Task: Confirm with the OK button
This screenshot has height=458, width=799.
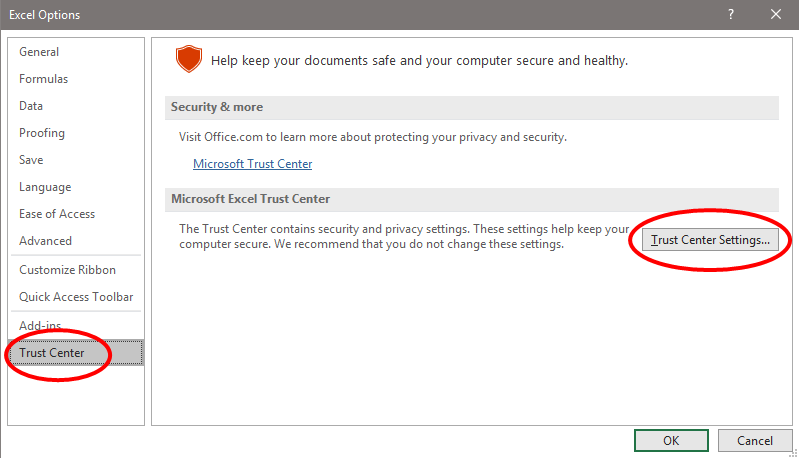Action: 671,441
